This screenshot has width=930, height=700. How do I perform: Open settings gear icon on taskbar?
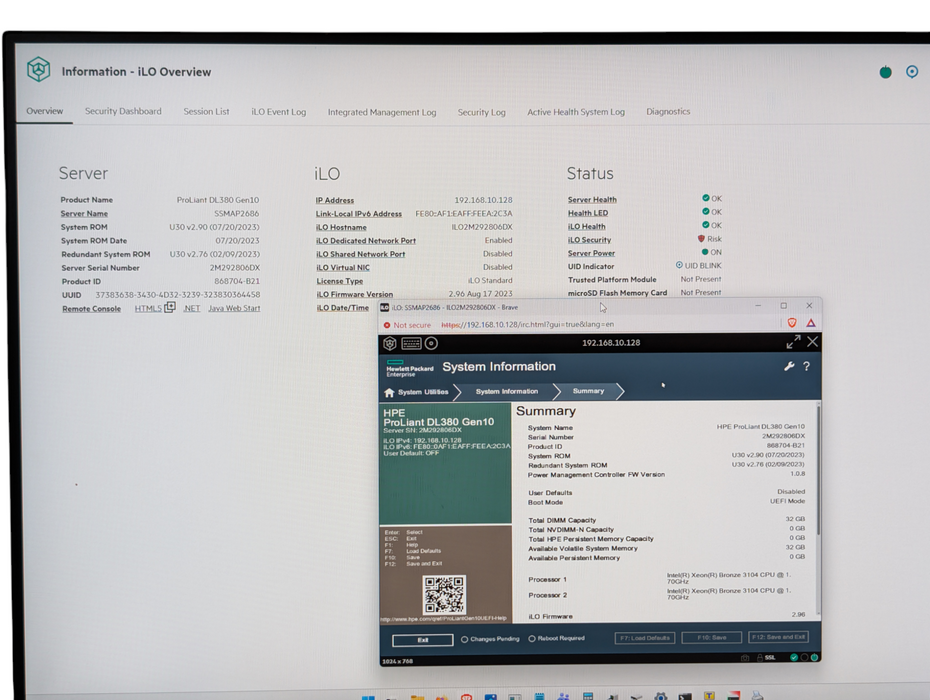pyautogui.click(x=661, y=696)
